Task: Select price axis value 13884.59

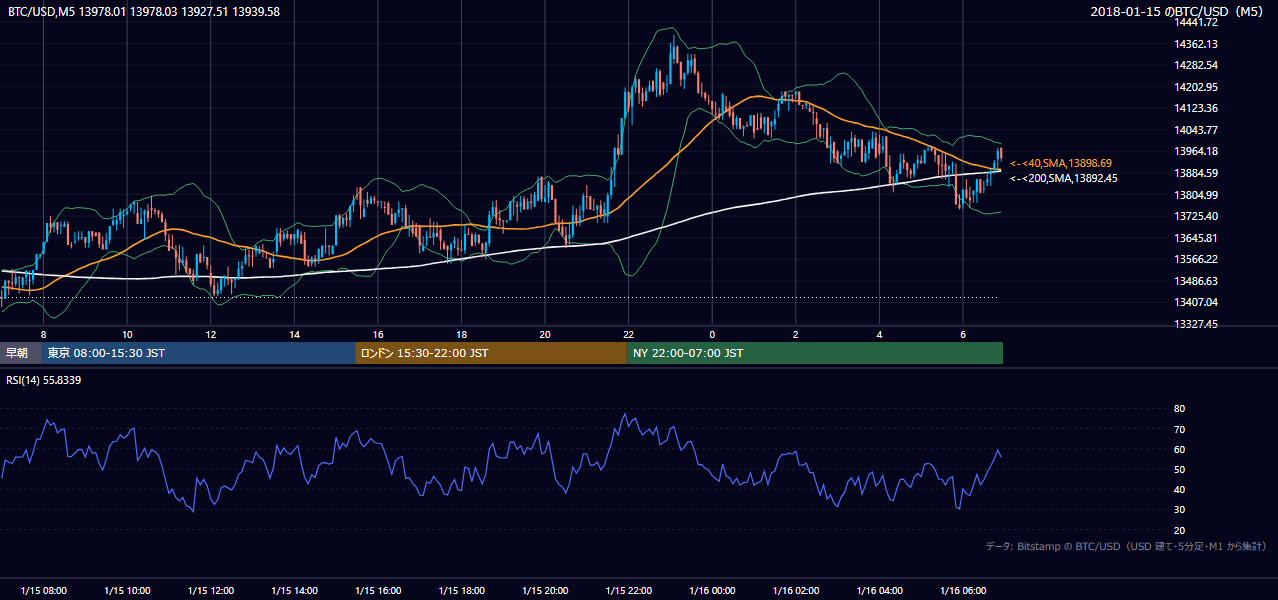Action: pyautogui.click(x=1196, y=173)
